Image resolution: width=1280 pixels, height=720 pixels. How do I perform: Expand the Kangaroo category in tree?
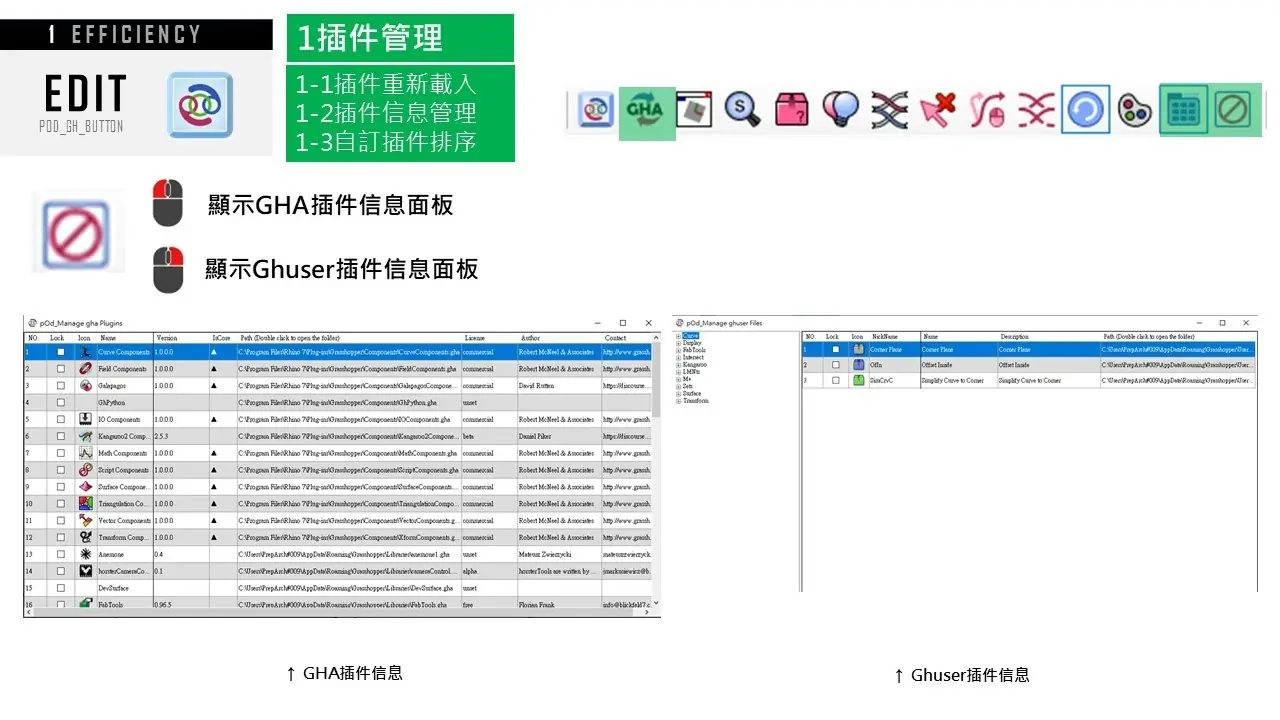pyautogui.click(x=678, y=365)
